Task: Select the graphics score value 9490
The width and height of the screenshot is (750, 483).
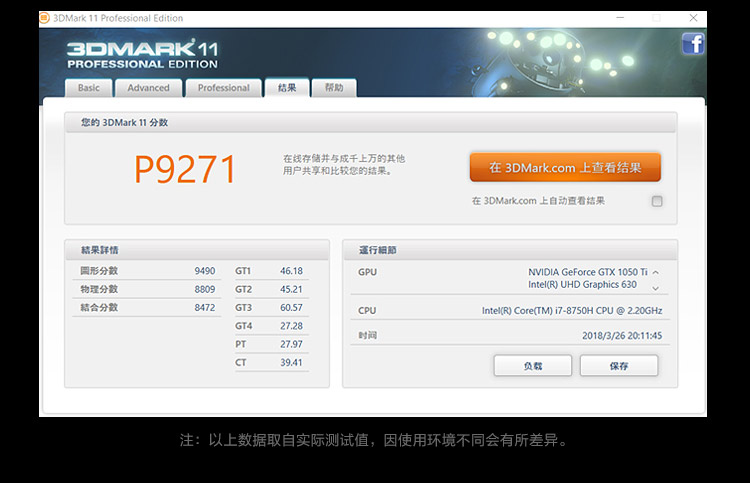Action: click(x=205, y=271)
